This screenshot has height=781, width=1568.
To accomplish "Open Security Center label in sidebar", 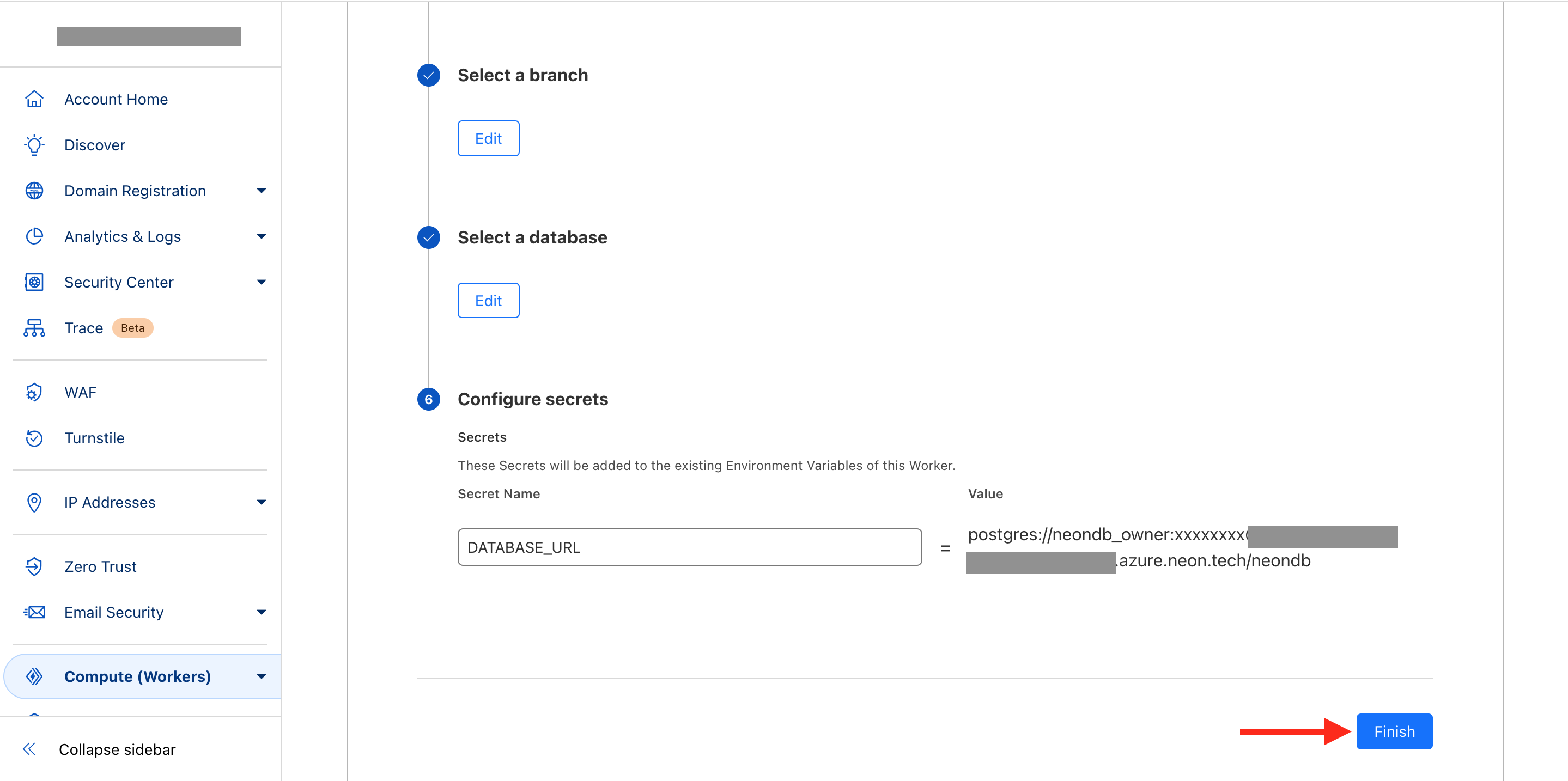I will click(x=119, y=282).
